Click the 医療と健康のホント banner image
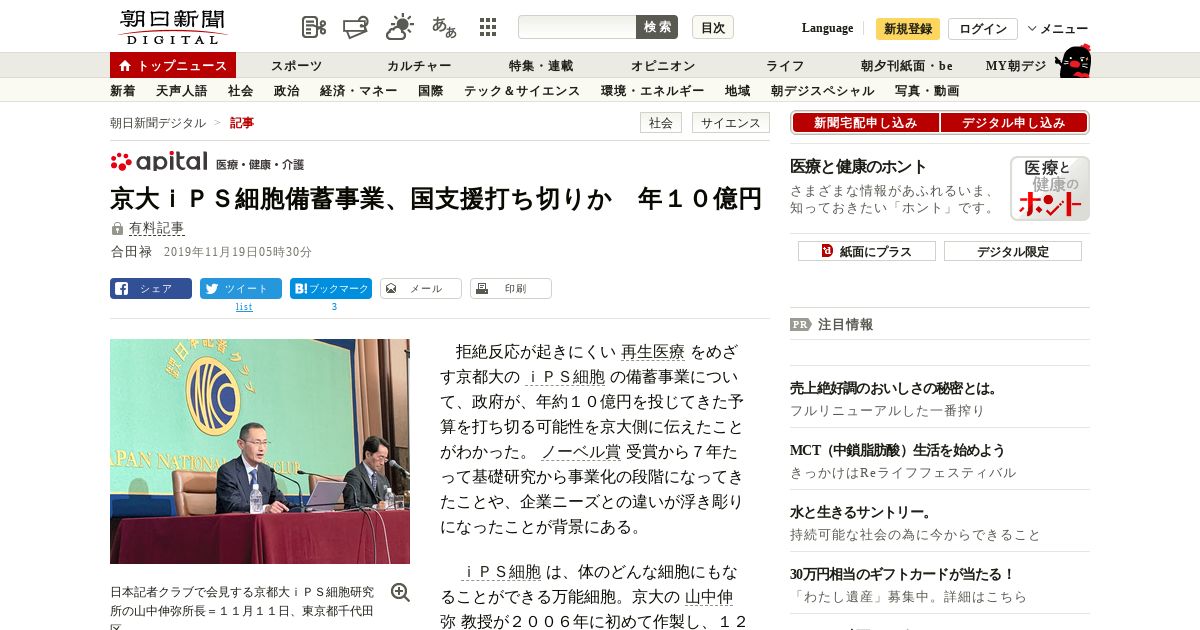The width and height of the screenshot is (1200, 630). tap(1049, 188)
